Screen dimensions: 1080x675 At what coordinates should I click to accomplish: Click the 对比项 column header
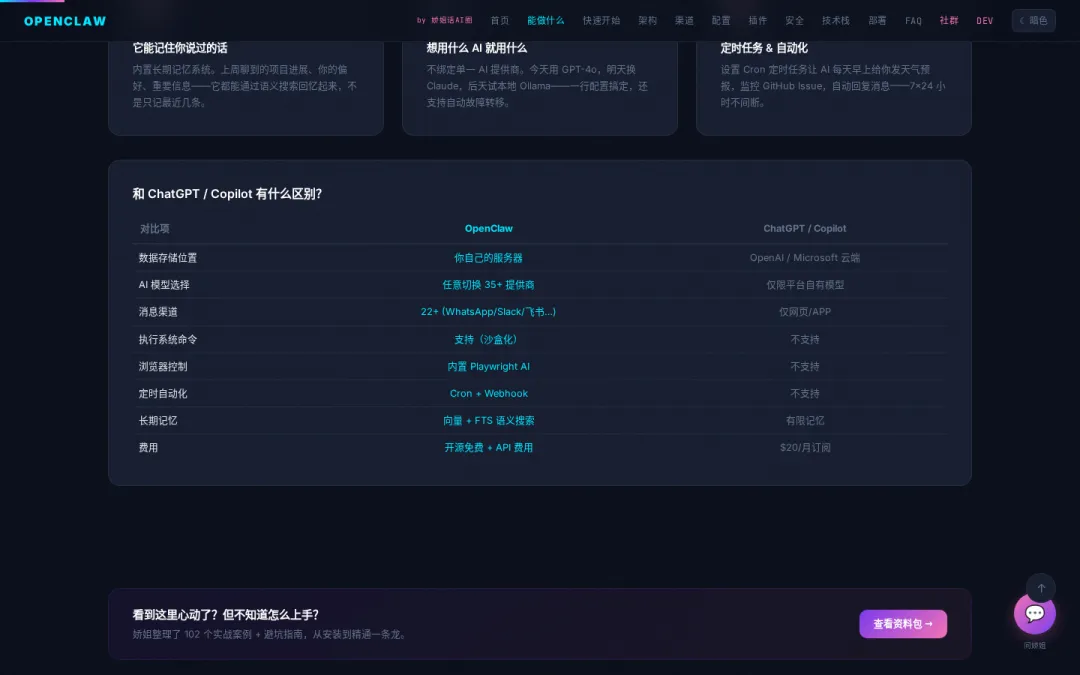(154, 229)
